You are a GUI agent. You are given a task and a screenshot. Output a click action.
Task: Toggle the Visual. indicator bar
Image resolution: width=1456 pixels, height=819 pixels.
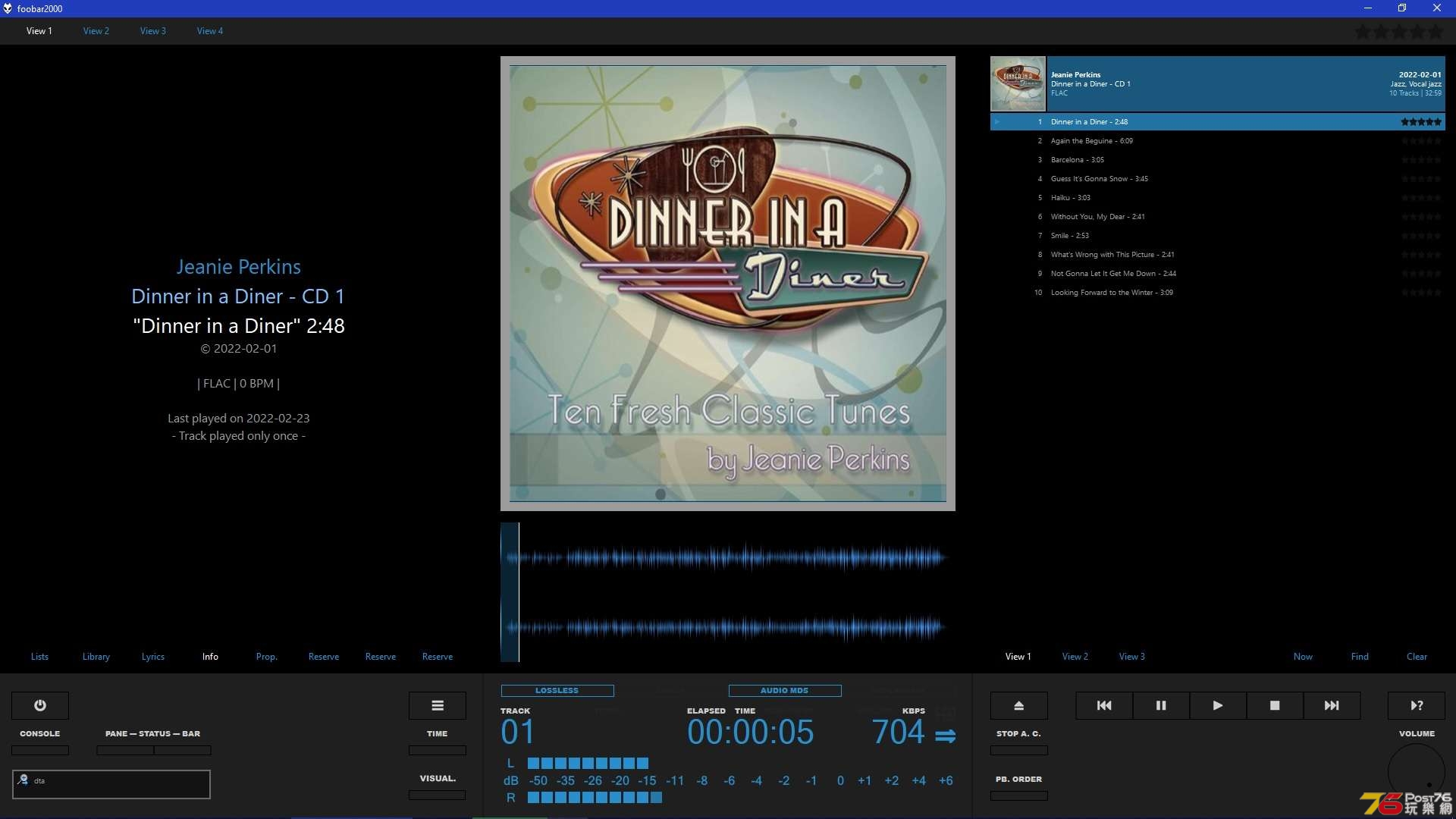click(438, 795)
